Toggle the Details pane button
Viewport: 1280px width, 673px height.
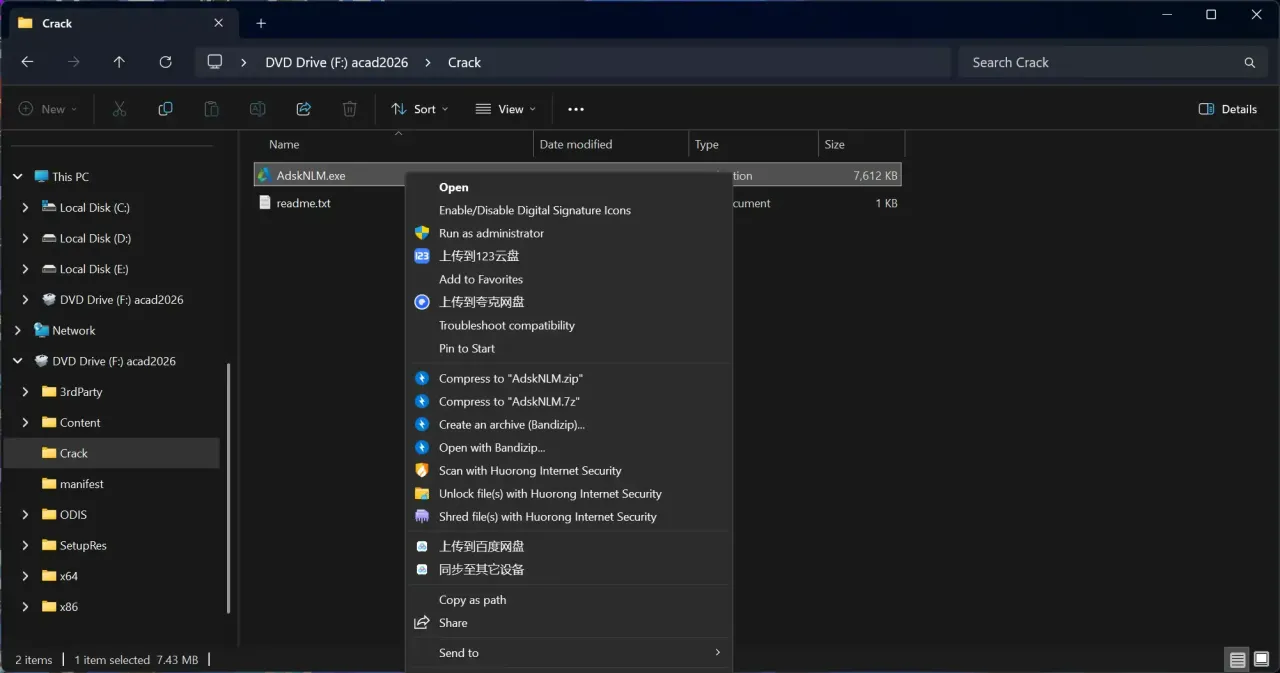tap(1227, 109)
